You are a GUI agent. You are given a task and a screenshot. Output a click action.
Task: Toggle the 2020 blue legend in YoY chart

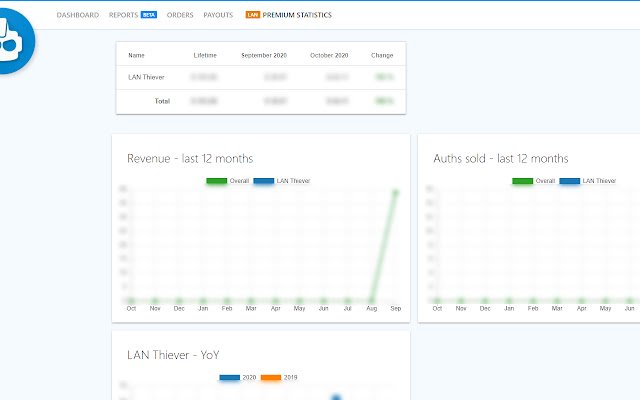point(238,378)
